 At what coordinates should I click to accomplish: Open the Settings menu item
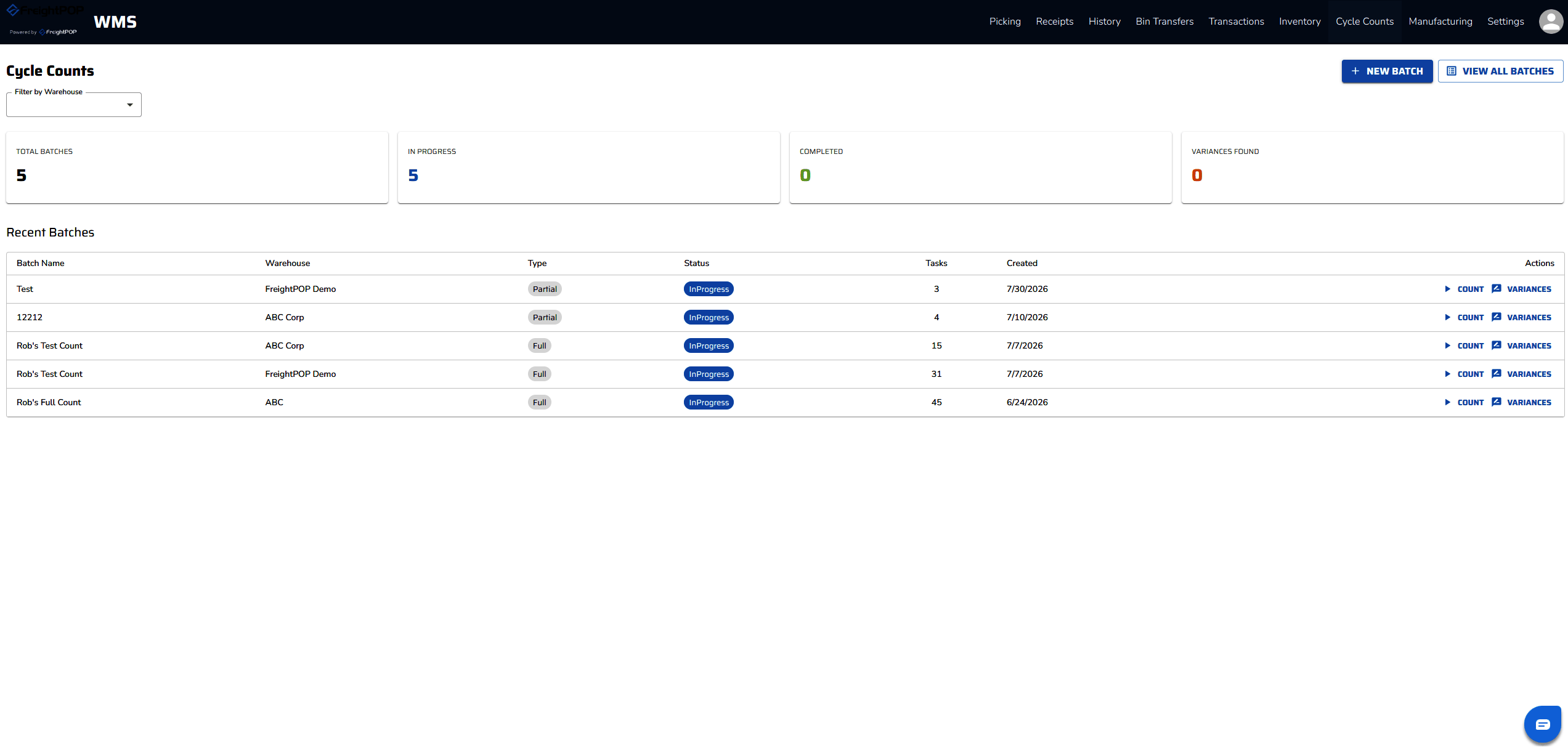pyautogui.click(x=1506, y=22)
